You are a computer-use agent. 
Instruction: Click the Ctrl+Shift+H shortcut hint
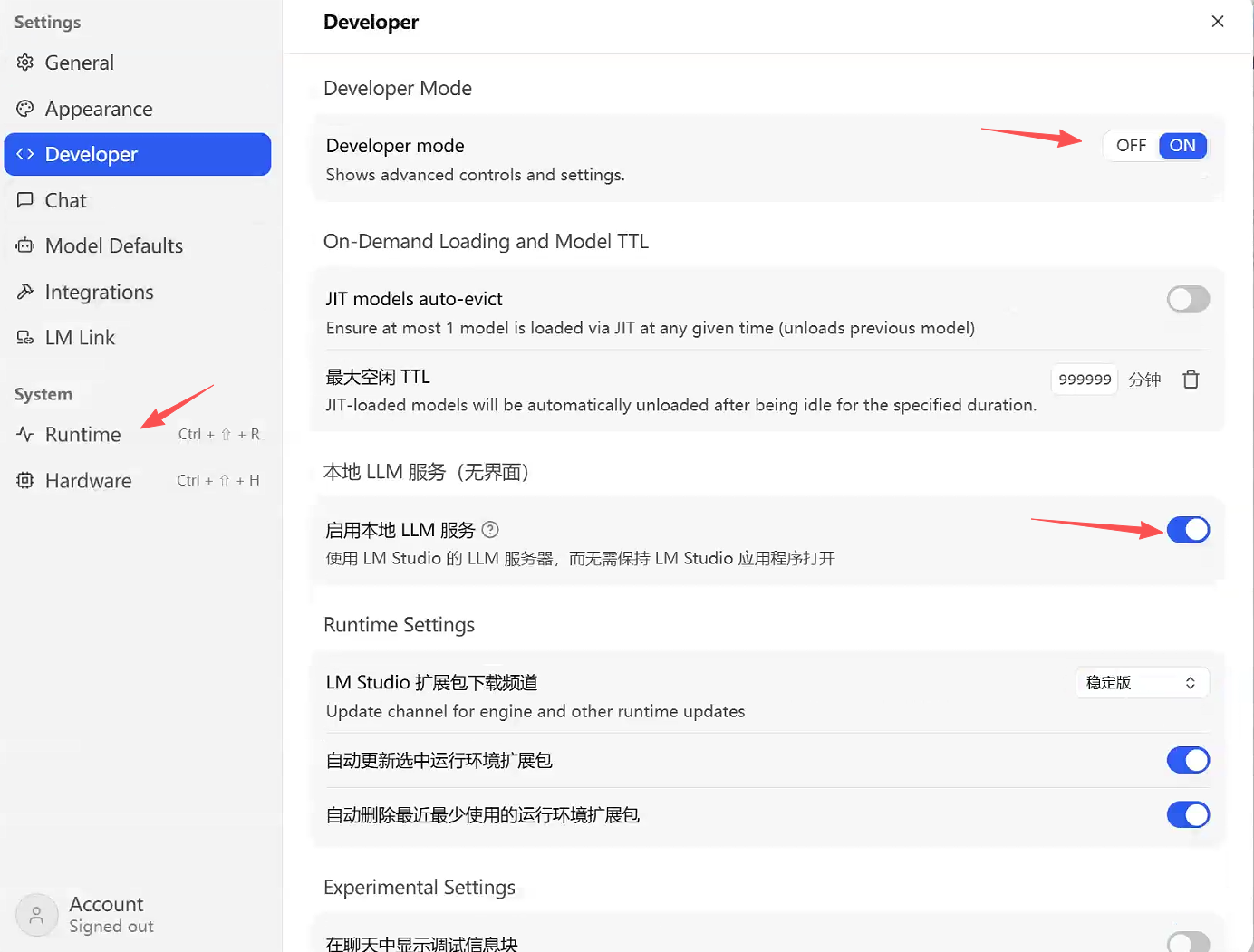[x=218, y=480]
